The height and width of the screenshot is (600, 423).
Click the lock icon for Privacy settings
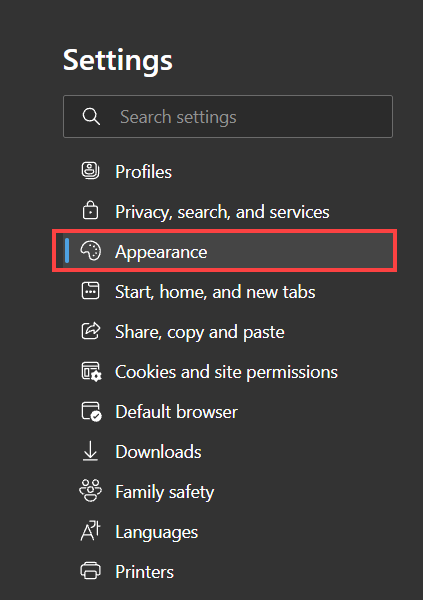tap(90, 210)
